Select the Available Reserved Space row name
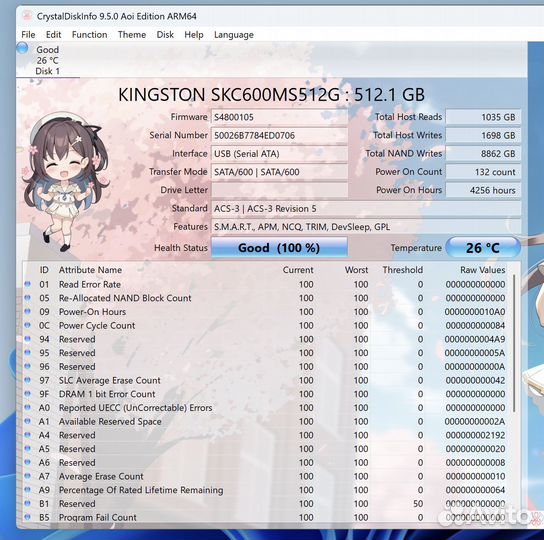The image size is (544, 540). (x=110, y=421)
